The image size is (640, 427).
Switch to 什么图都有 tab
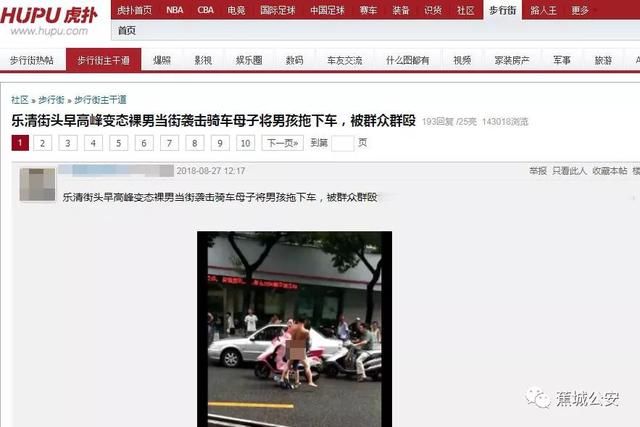[x=407, y=60]
